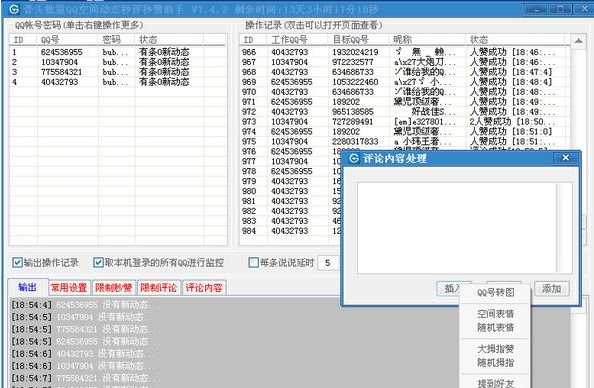
Task: Click the scroll-up arrow of operation records list
Action: 578,40
